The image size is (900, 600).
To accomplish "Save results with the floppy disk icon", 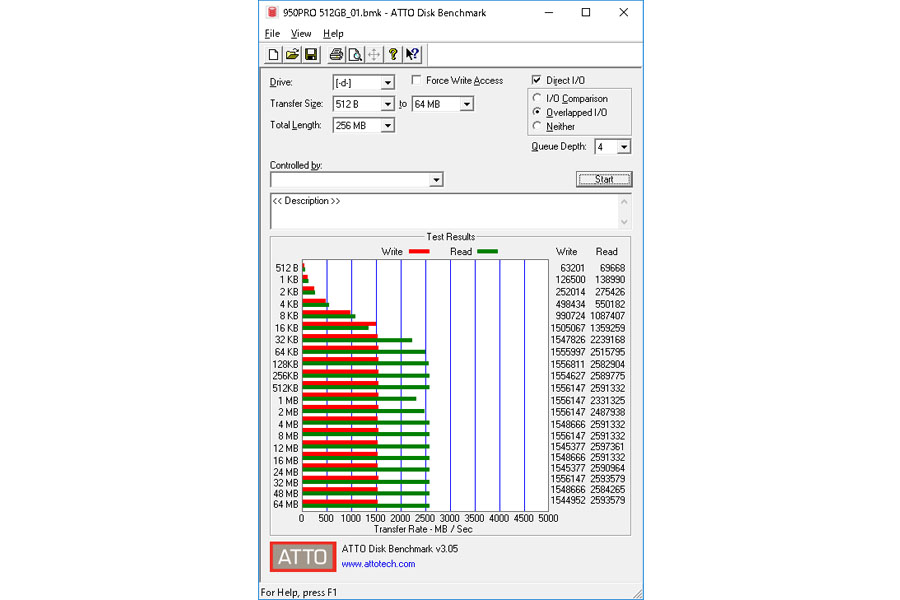I will (x=311, y=55).
